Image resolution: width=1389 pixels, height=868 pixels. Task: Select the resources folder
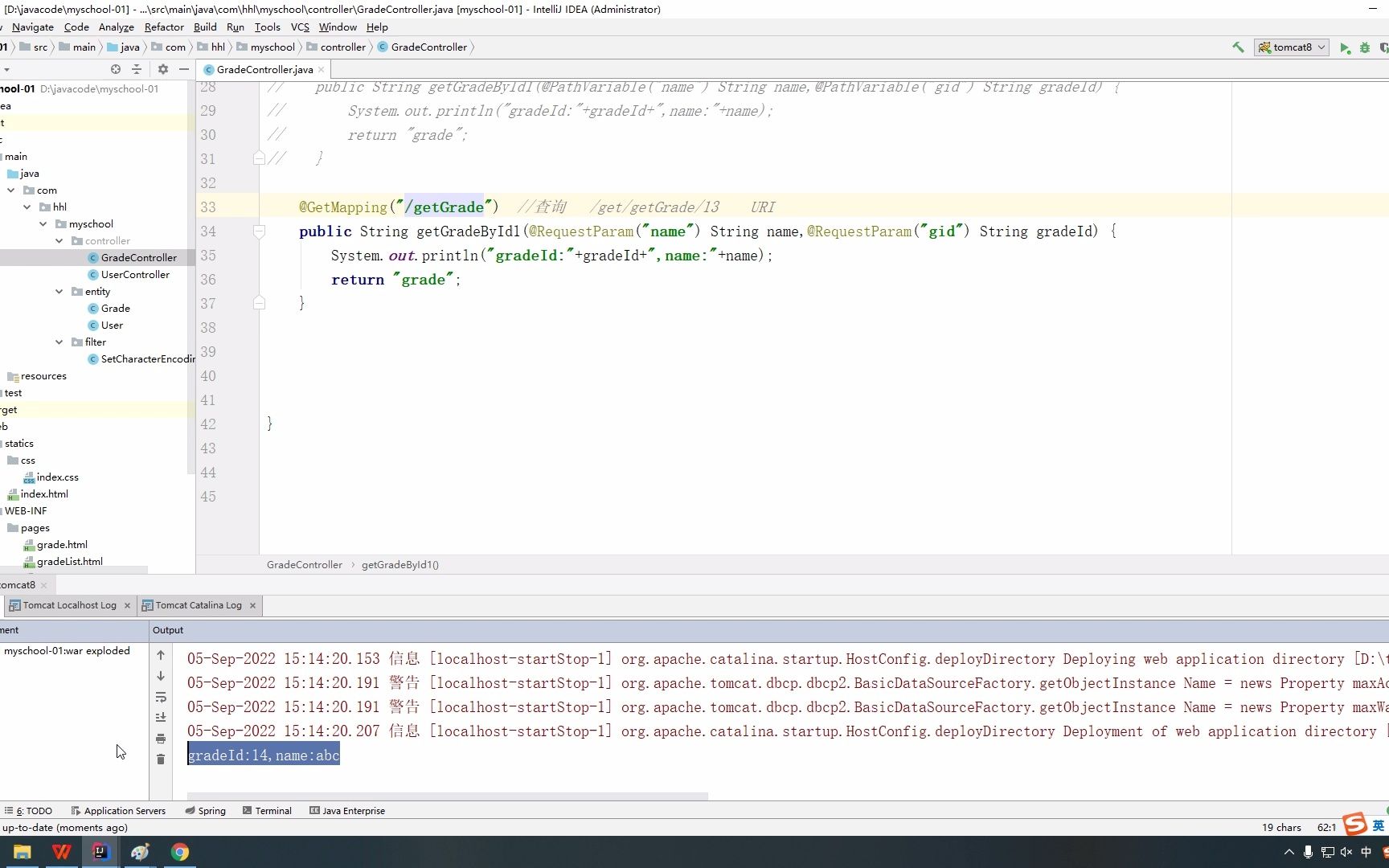(x=37, y=376)
